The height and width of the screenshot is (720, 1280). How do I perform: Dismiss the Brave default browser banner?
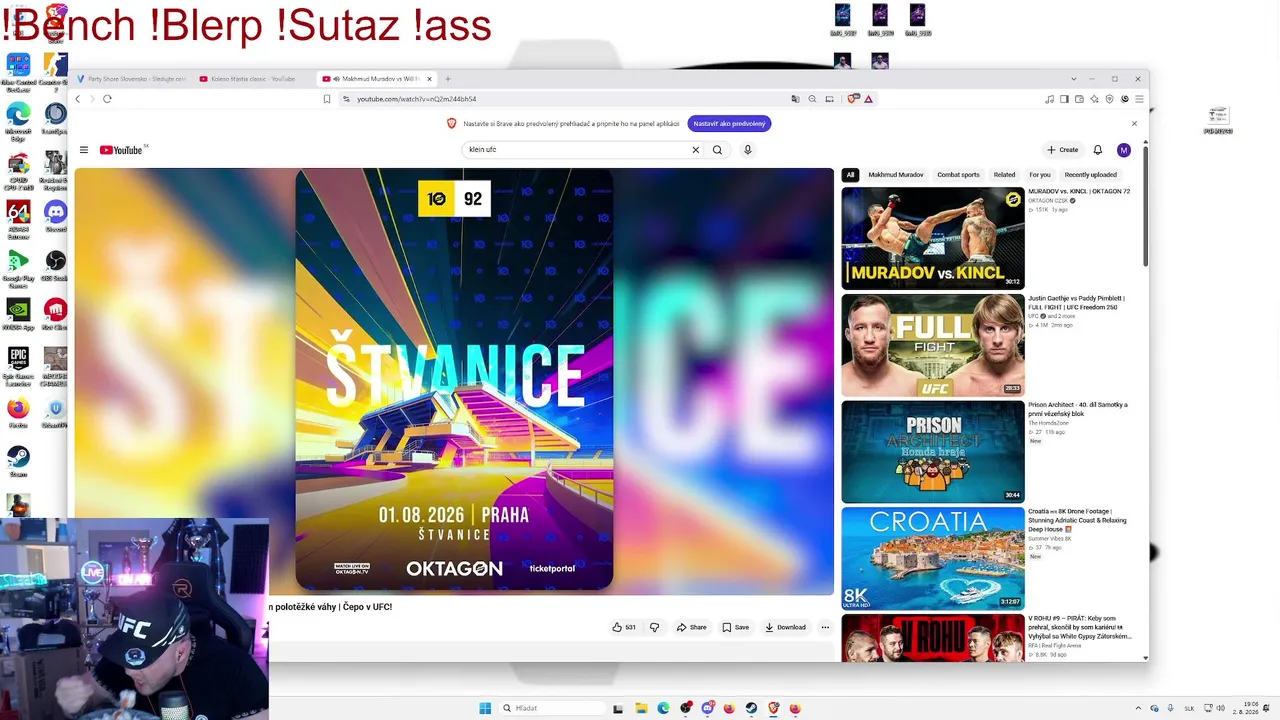(x=1134, y=123)
